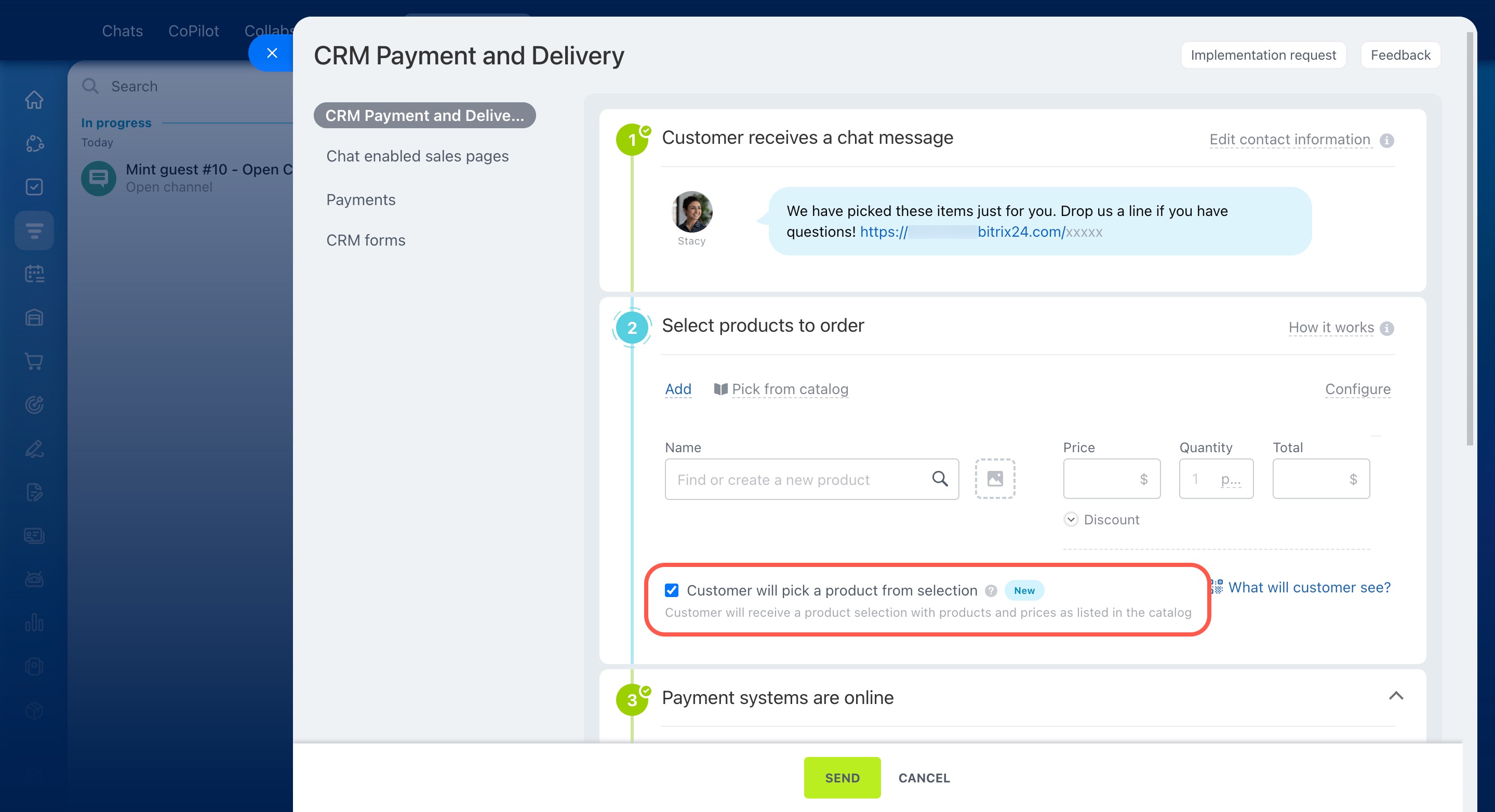Click the info icon next to How it works

[1386, 328]
